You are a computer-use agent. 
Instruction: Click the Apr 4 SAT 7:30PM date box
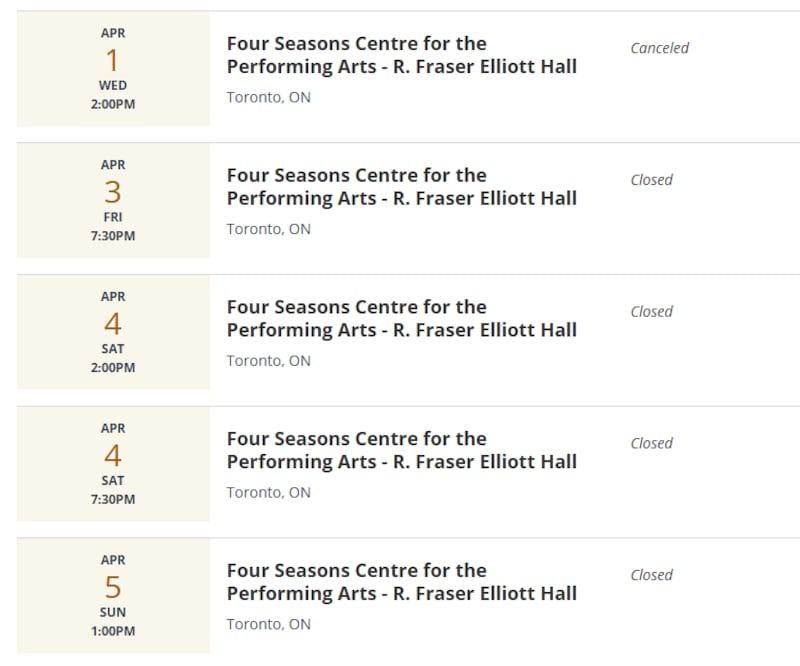tap(113, 464)
